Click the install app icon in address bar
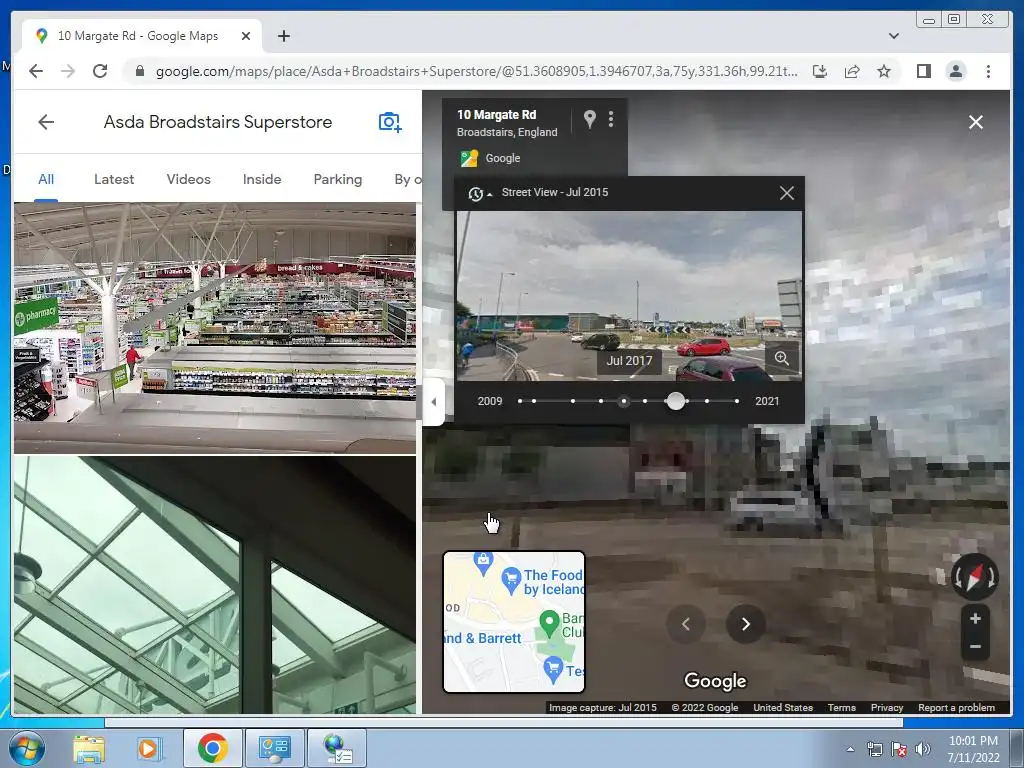 tap(820, 71)
